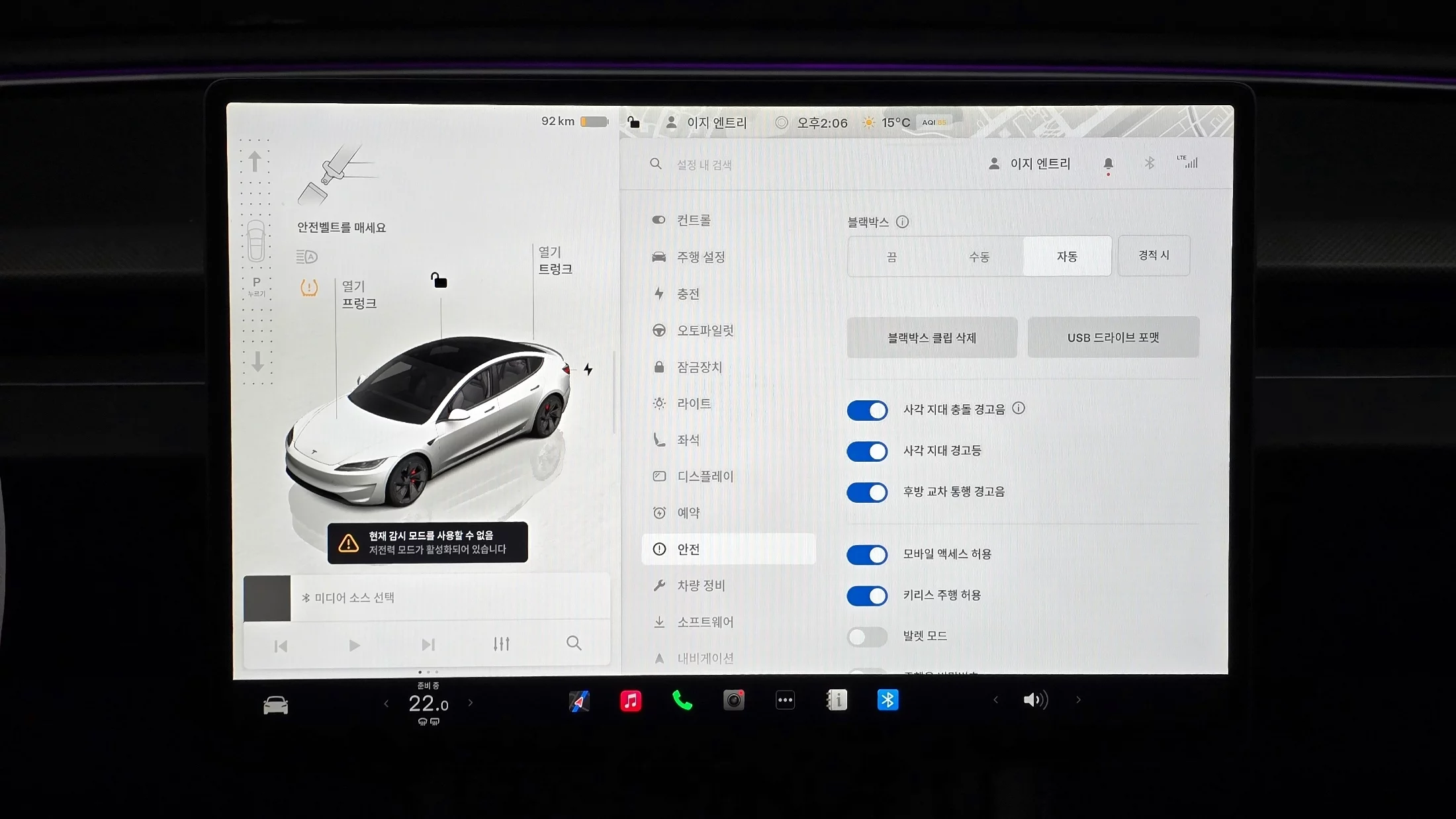1456x819 pixels.
Task: Click the notification bell icon
Action: coord(1108,164)
